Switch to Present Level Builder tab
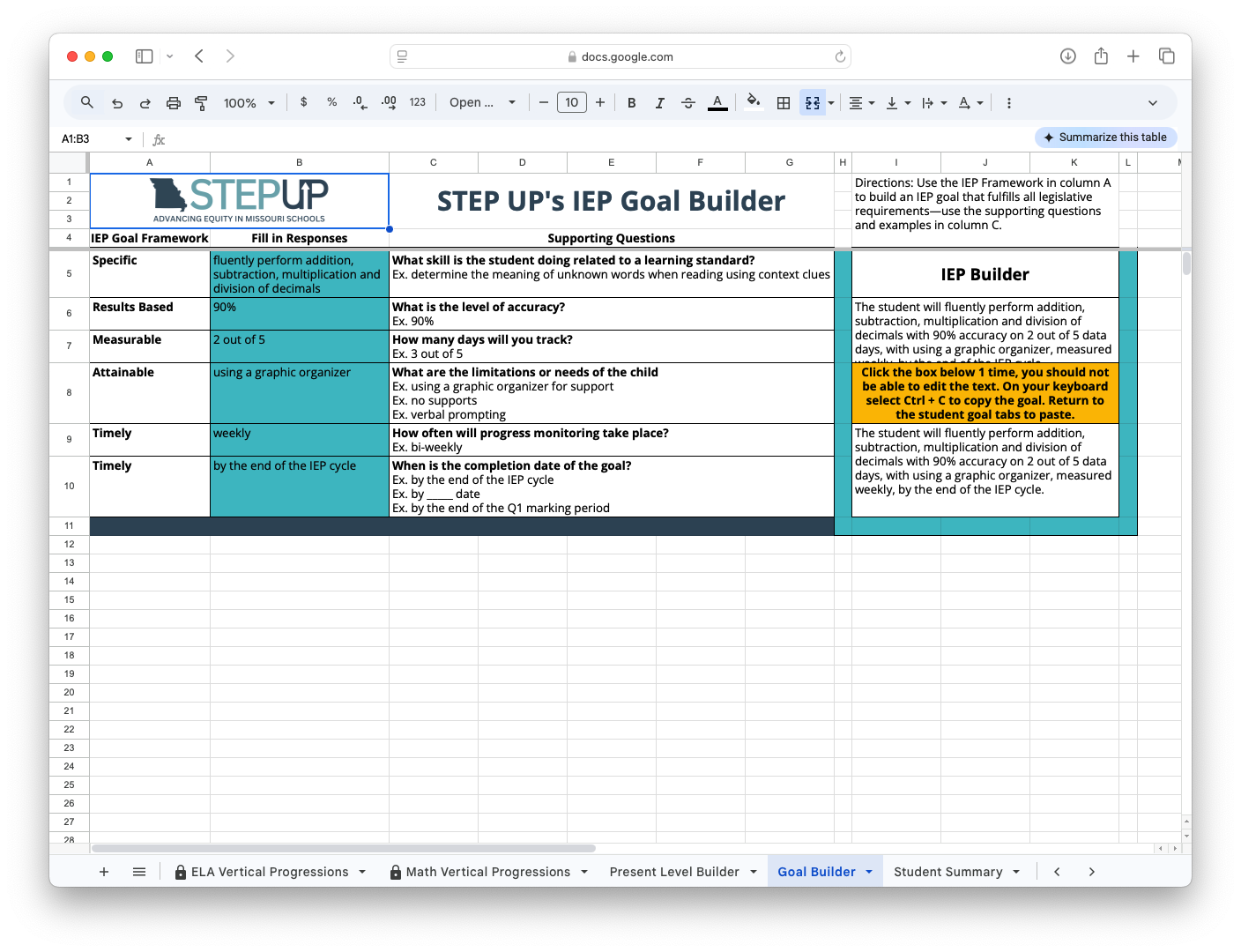1241x952 pixels. click(x=674, y=872)
